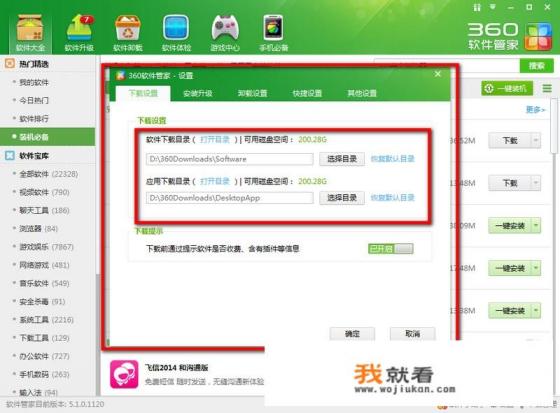The width and height of the screenshot is (560, 413).
Task: Click the second 一键安装 button
Action: click(510, 268)
